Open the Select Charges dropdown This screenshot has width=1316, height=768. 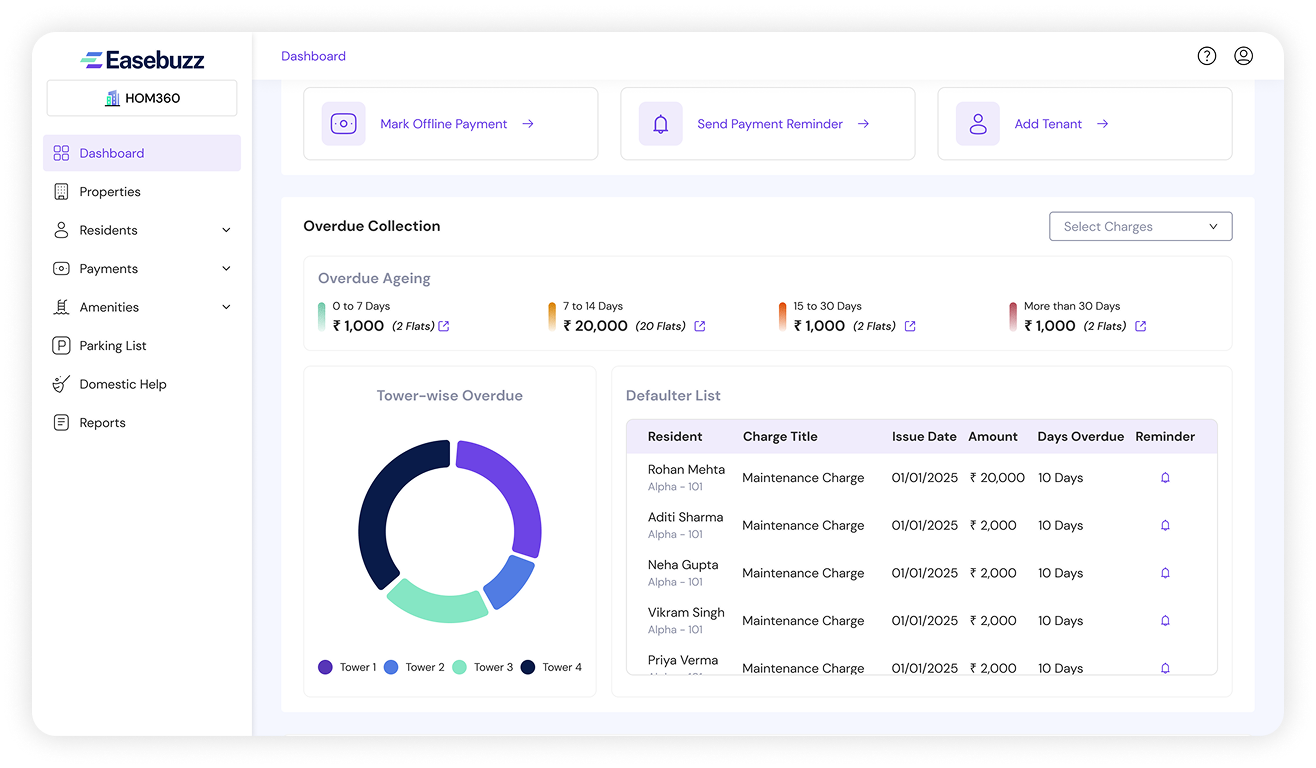(1140, 227)
